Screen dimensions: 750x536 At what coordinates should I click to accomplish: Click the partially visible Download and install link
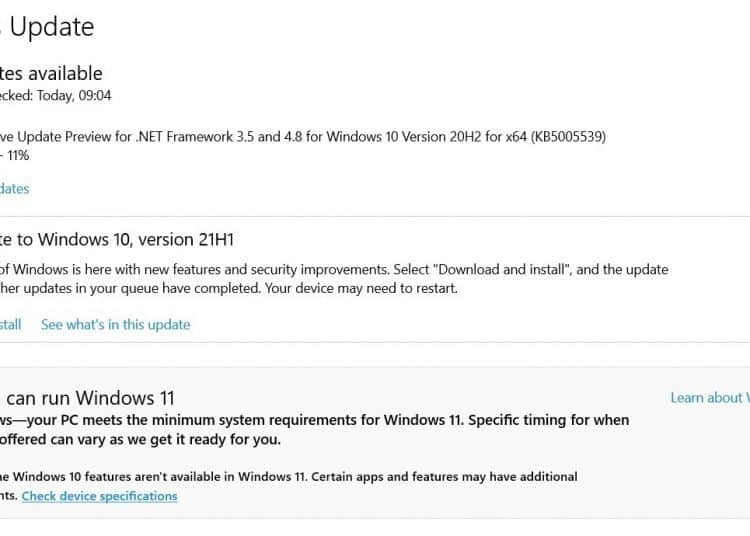(x=11, y=325)
